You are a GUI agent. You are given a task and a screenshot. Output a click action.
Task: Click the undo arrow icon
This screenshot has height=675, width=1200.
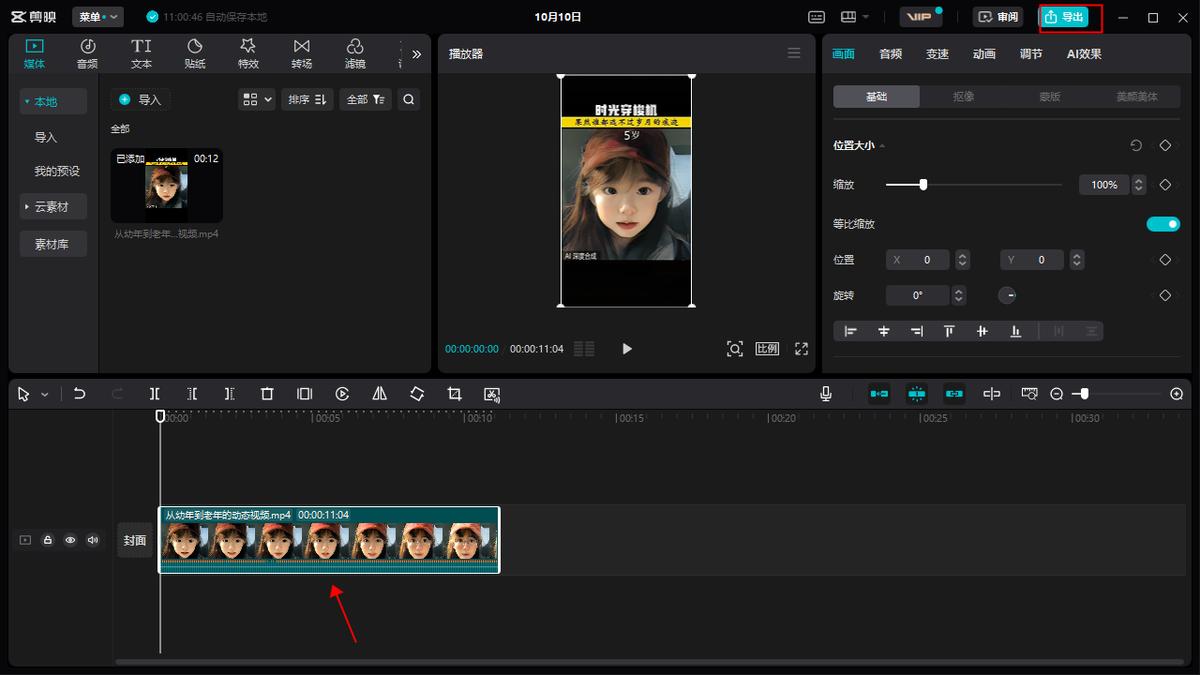[80, 394]
